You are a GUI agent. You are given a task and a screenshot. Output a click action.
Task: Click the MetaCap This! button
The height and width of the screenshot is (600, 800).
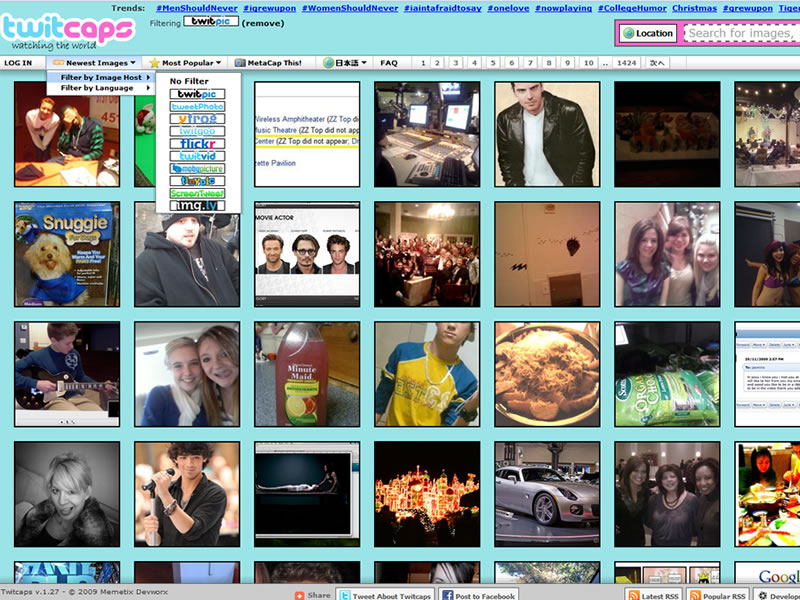point(268,63)
